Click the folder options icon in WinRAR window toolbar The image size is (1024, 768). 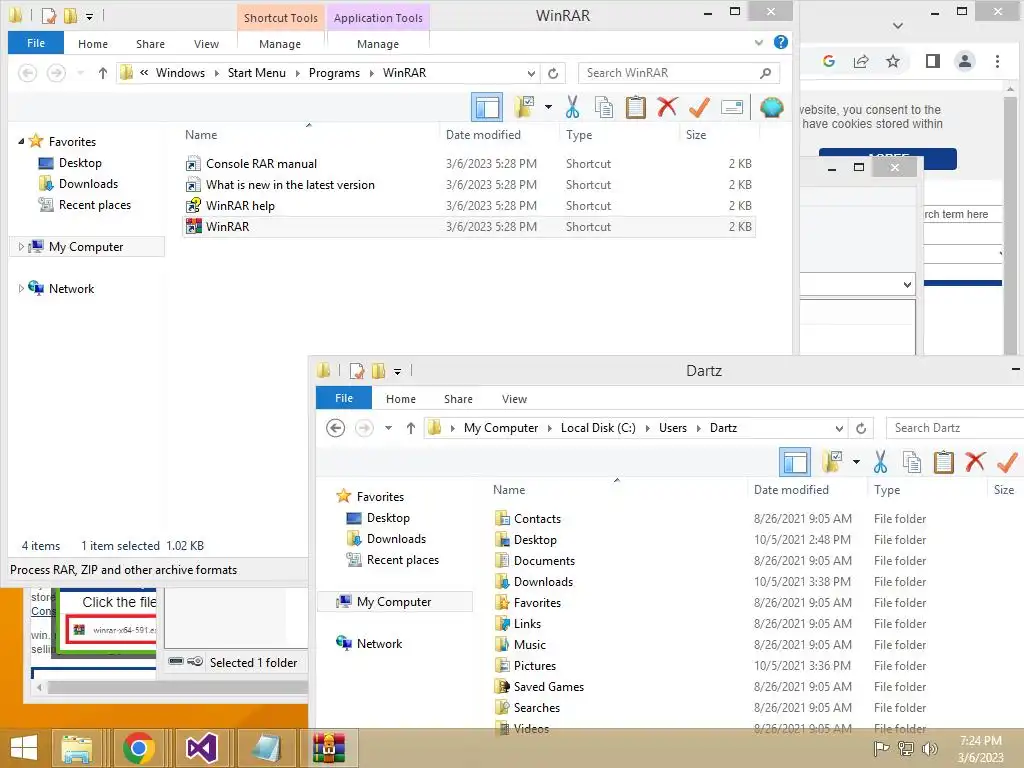pyautogui.click(x=524, y=107)
